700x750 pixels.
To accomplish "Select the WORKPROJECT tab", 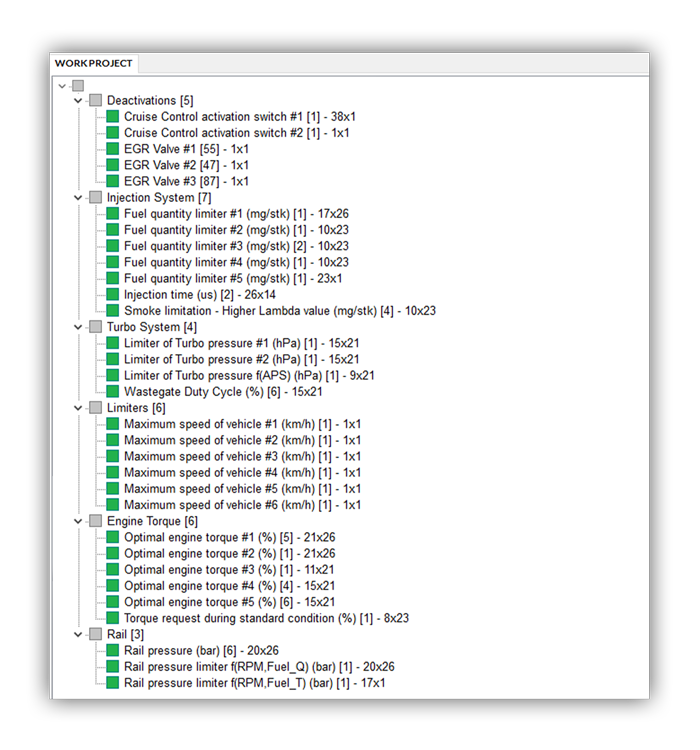I will point(93,63).
